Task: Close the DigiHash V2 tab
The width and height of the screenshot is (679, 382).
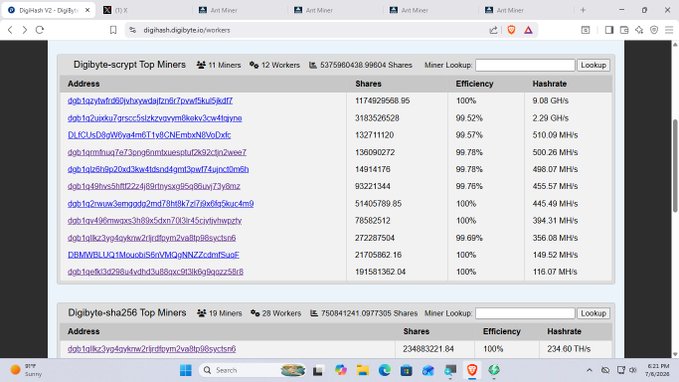Action: [x=87, y=10]
